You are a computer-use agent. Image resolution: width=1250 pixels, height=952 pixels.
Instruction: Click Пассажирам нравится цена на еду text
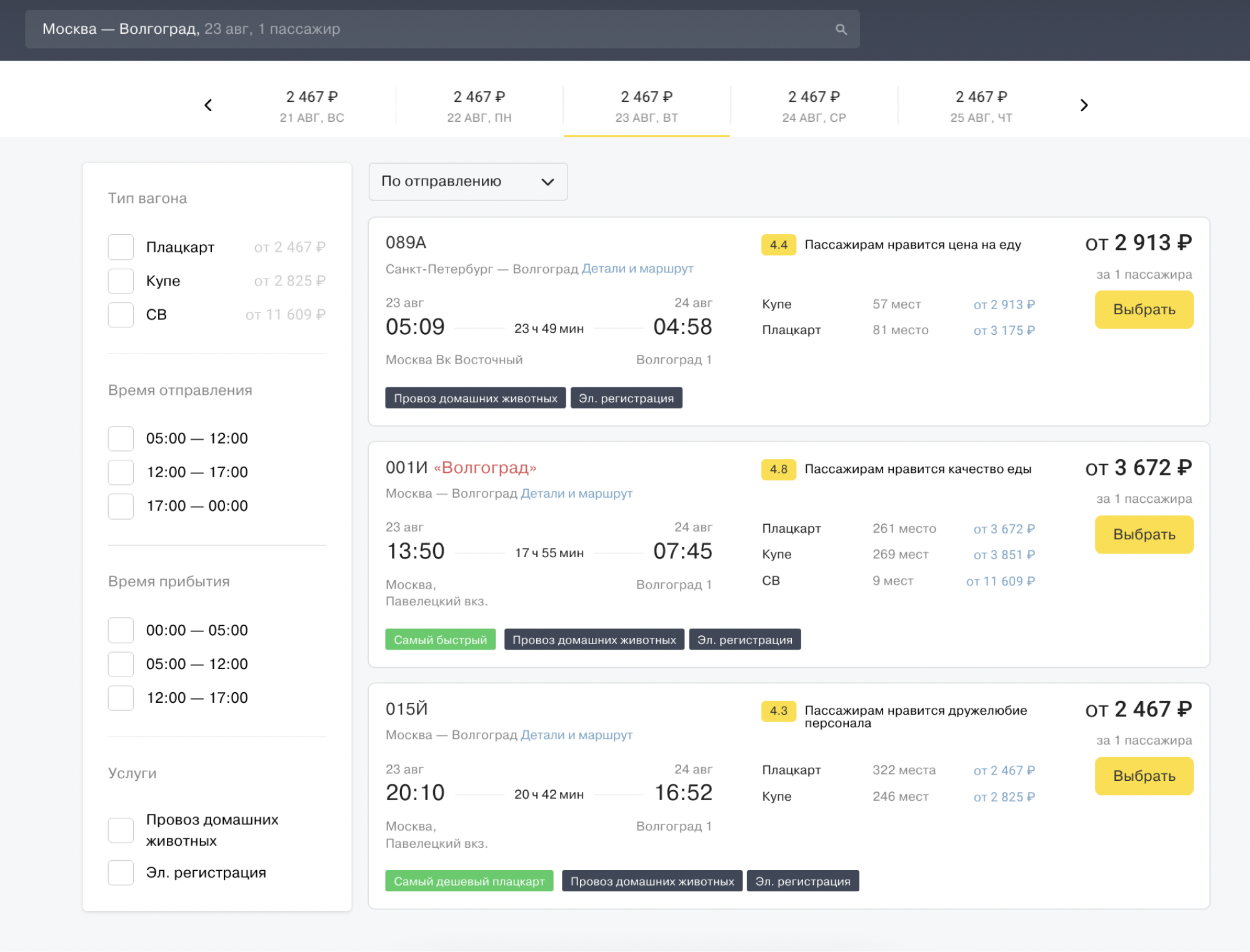tap(912, 245)
